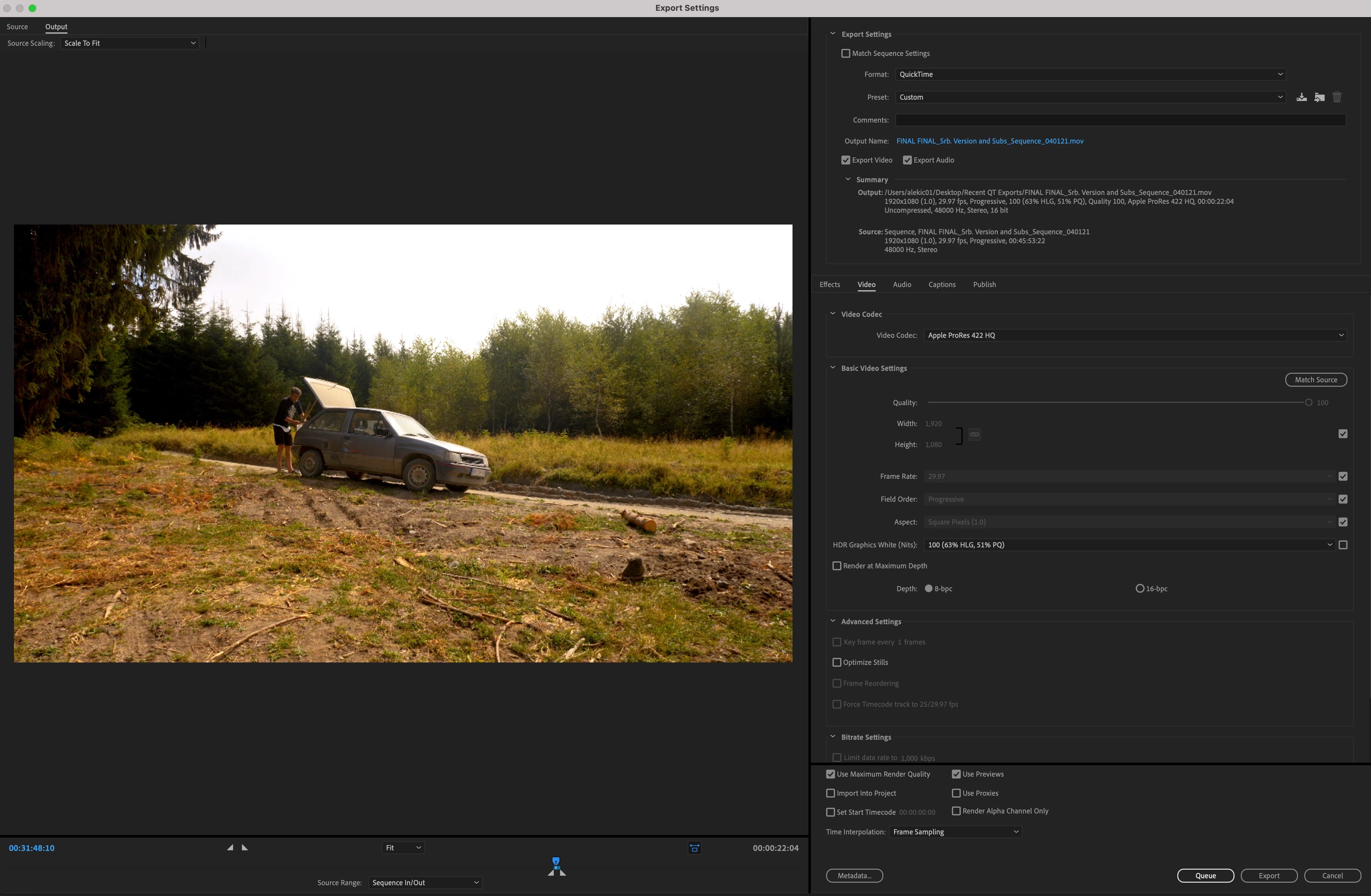Image resolution: width=1371 pixels, height=896 pixels.
Task: Click the Import Presets folder icon
Action: coord(1319,97)
